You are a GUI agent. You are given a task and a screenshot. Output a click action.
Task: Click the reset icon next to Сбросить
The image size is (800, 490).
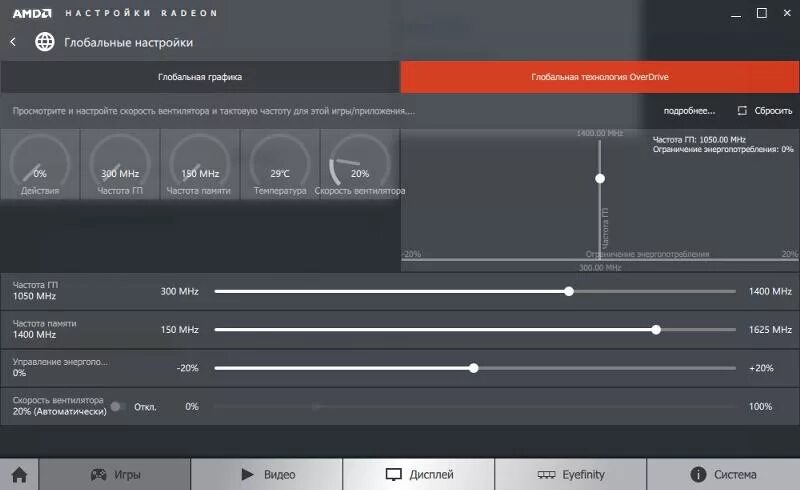[x=742, y=111]
